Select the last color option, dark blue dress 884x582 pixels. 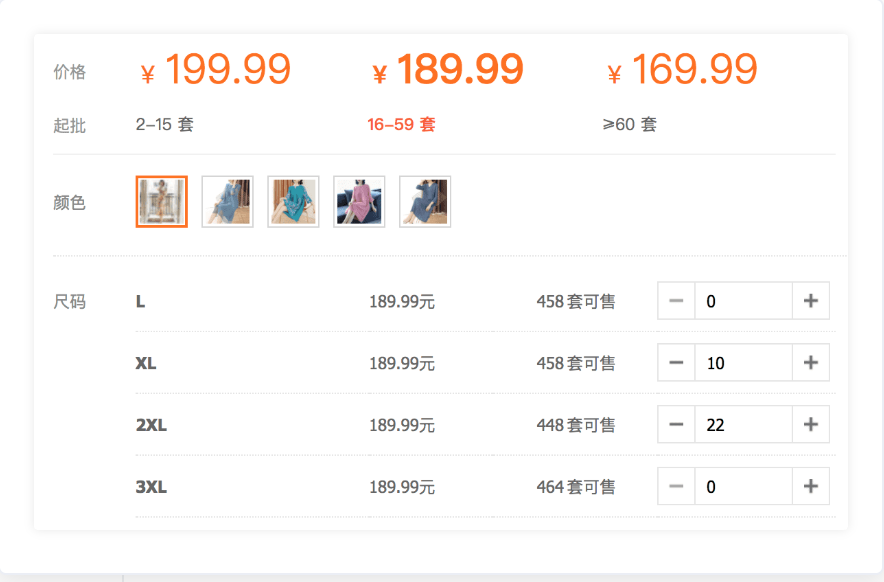pos(425,202)
